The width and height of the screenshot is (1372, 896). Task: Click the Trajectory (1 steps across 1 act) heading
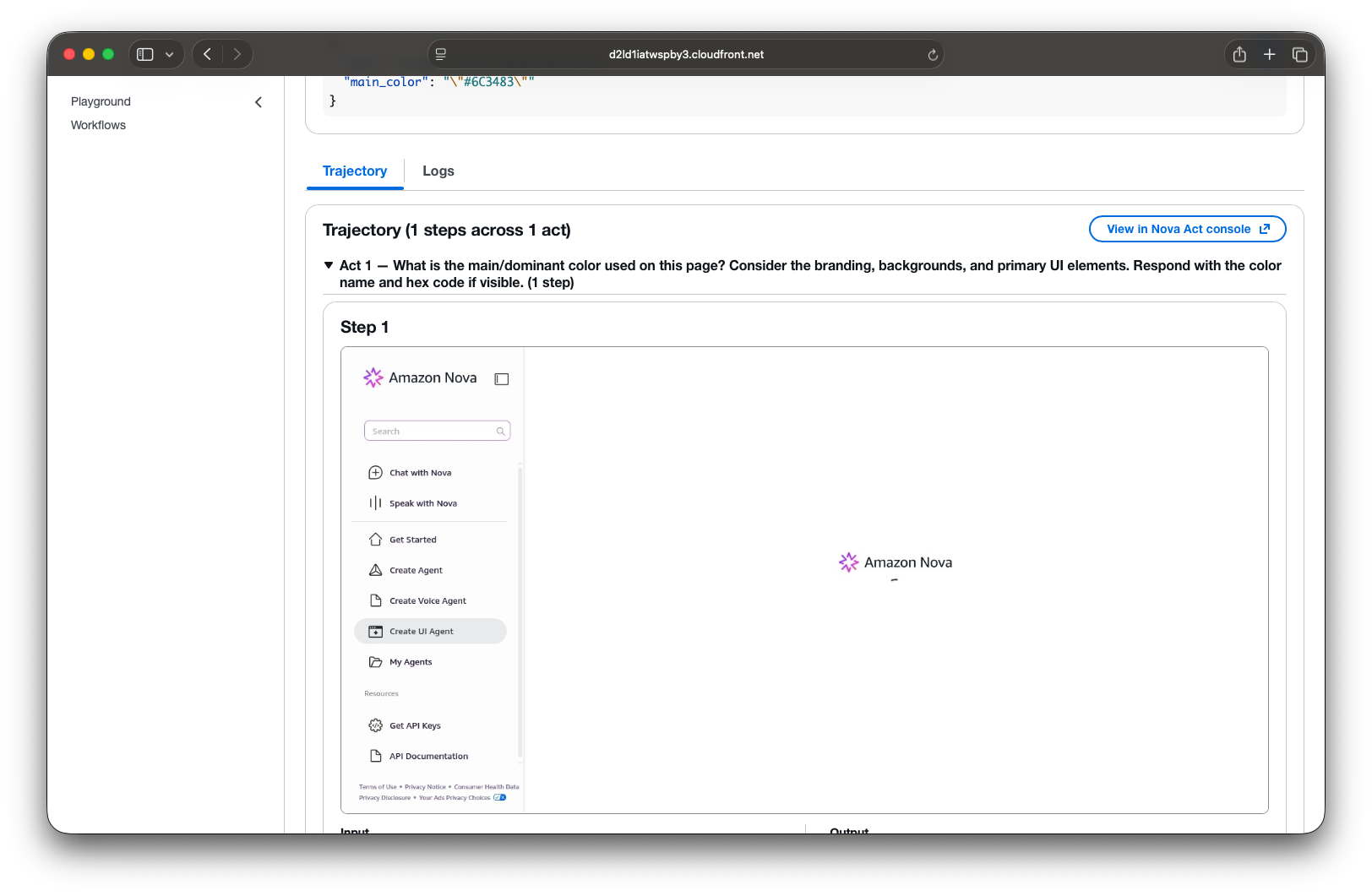click(x=447, y=230)
